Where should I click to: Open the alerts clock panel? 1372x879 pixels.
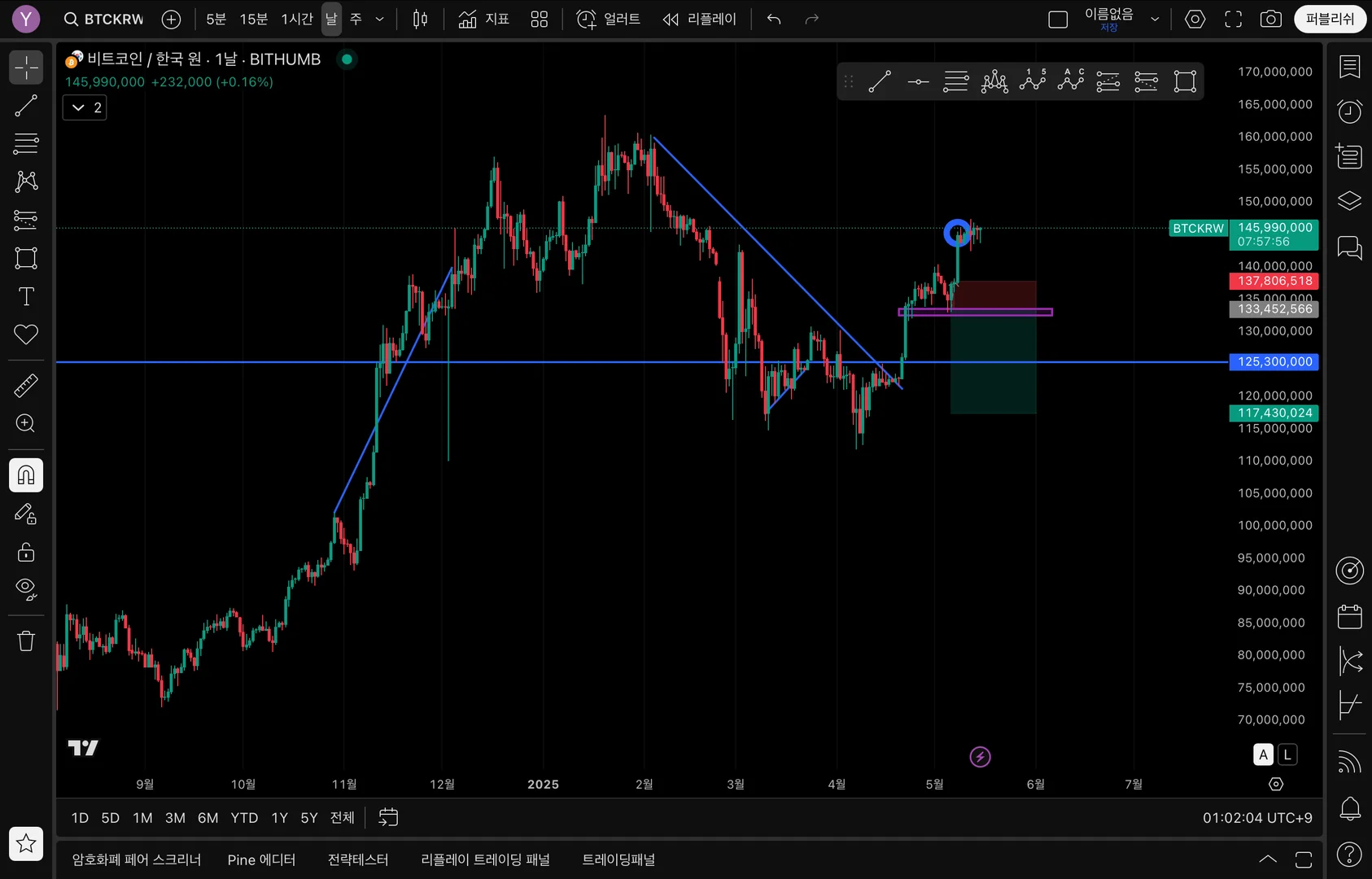pos(1350,111)
